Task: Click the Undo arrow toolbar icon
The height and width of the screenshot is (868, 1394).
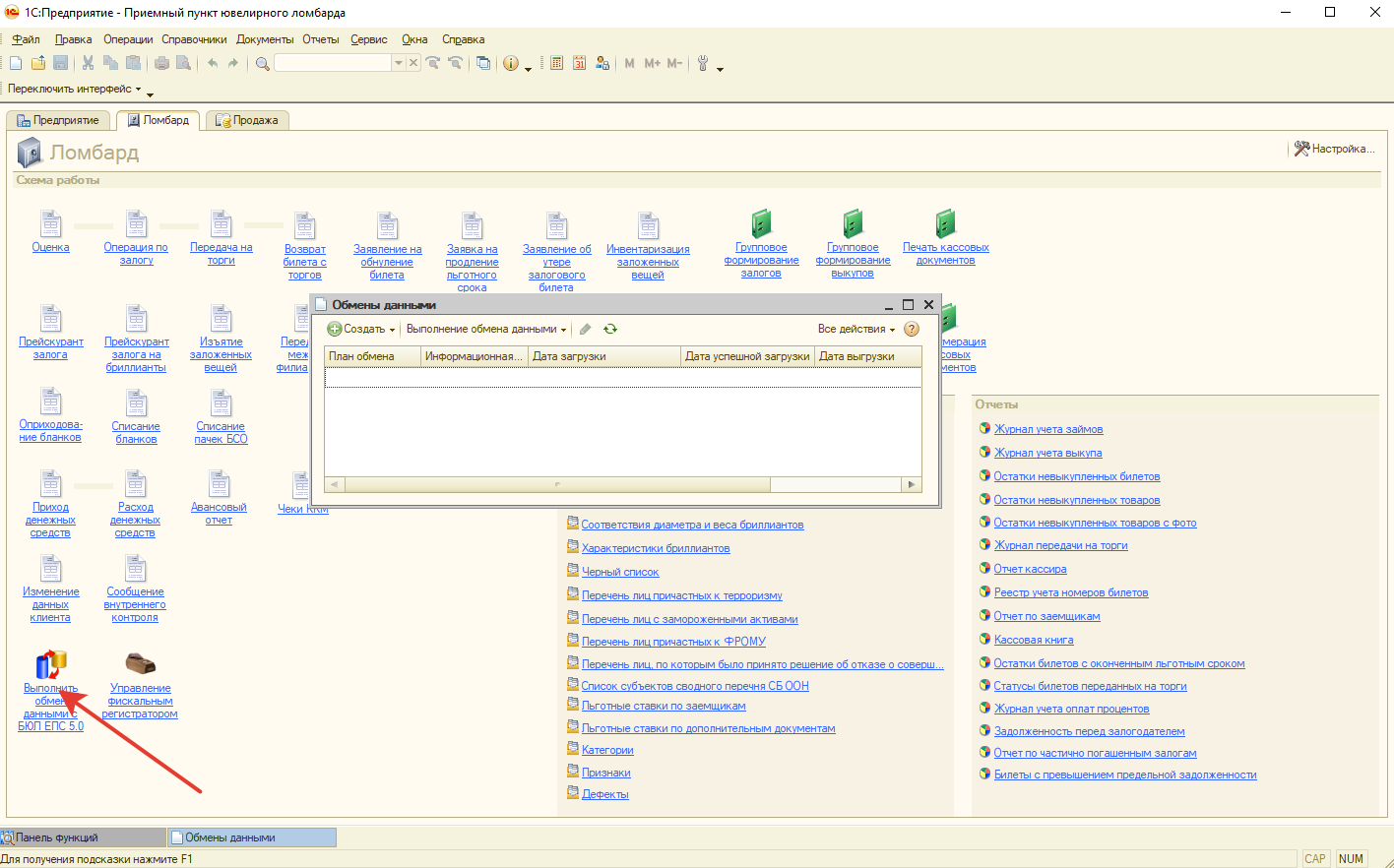Action: click(x=213, y=63)
